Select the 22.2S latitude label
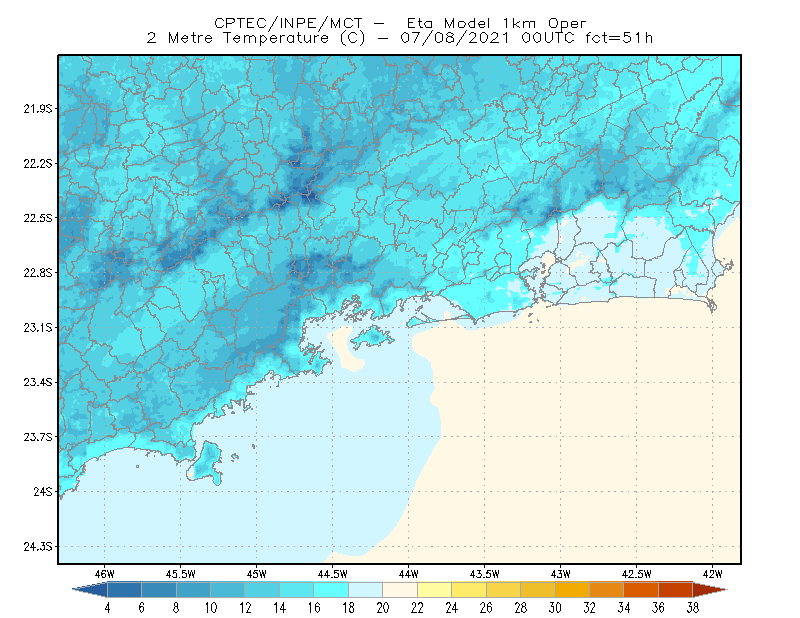Image resolution: width=800 pixels, height=618 pixels. (x=38, y=163)
